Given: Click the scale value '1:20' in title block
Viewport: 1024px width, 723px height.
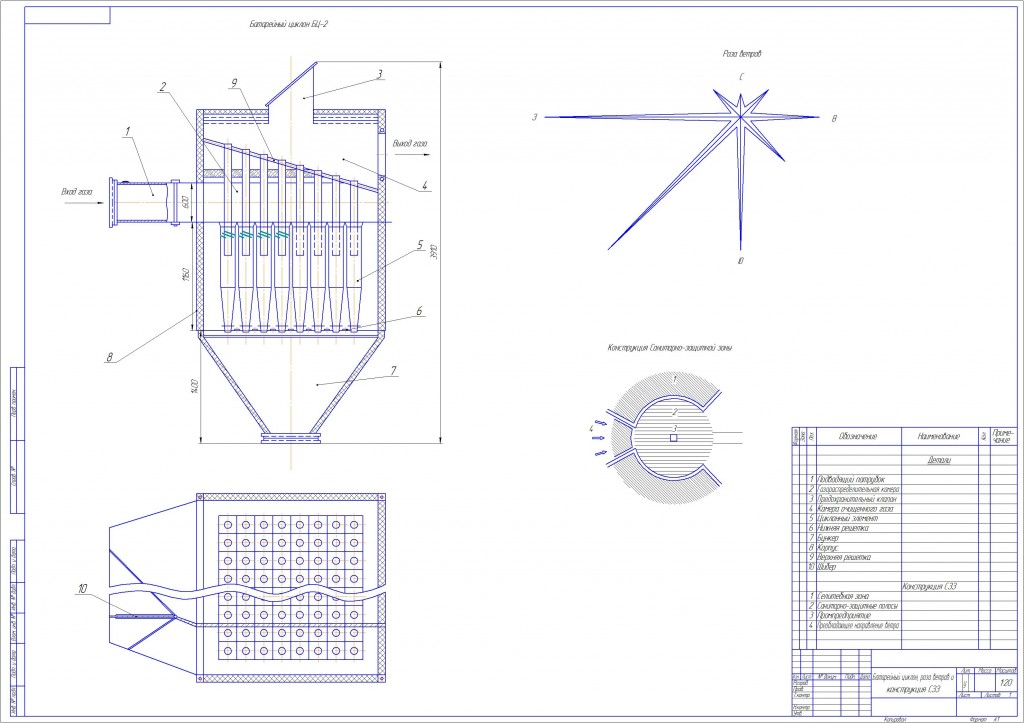Looking at the screenshot, I should [x=1006, y=683].
